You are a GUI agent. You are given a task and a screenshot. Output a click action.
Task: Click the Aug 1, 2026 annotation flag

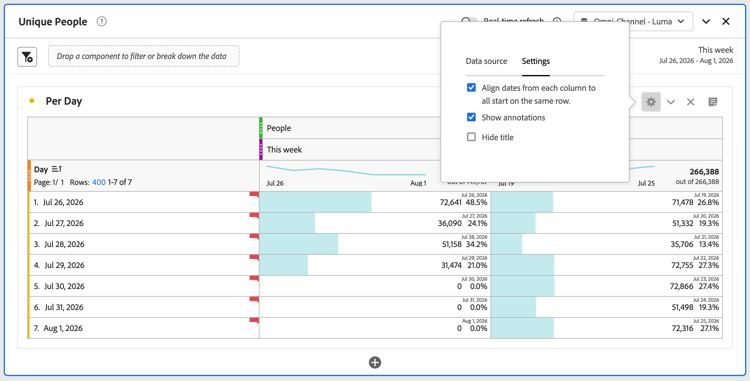254,321
